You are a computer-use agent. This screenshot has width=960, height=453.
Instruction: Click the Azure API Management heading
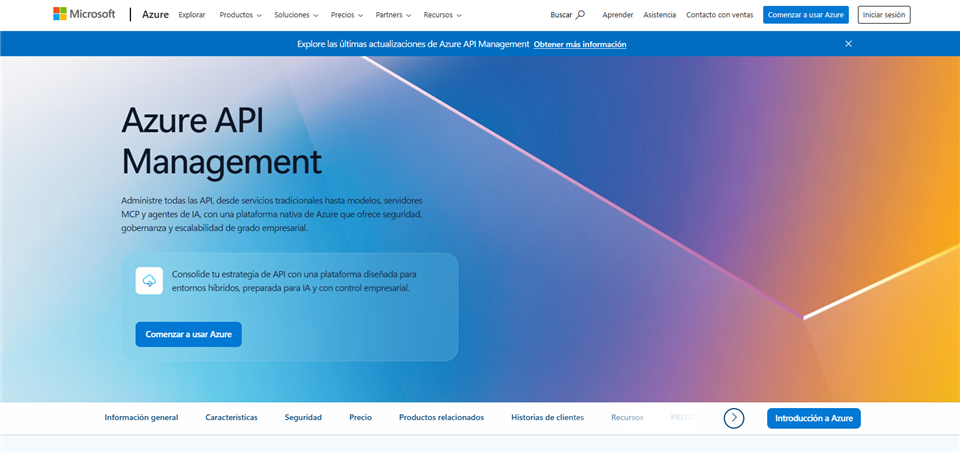tap(221, 141)
